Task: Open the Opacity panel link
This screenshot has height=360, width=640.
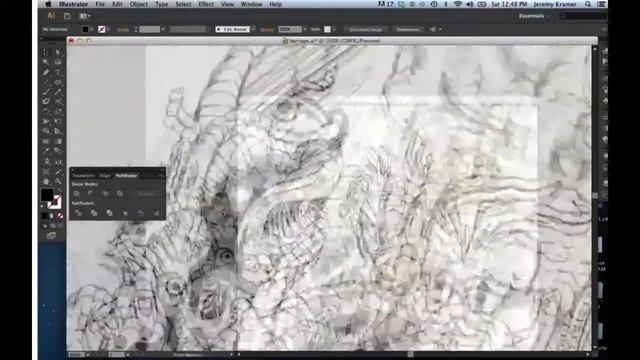Action: [267, 29]
